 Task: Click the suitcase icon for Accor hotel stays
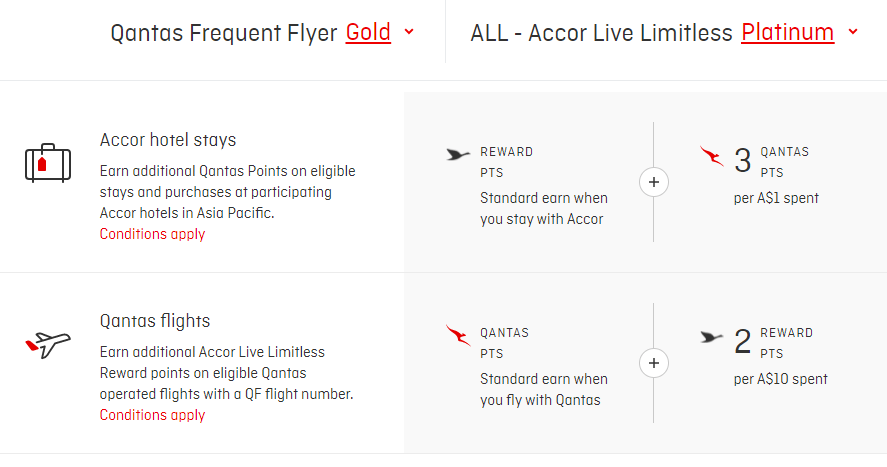(47, 162)
